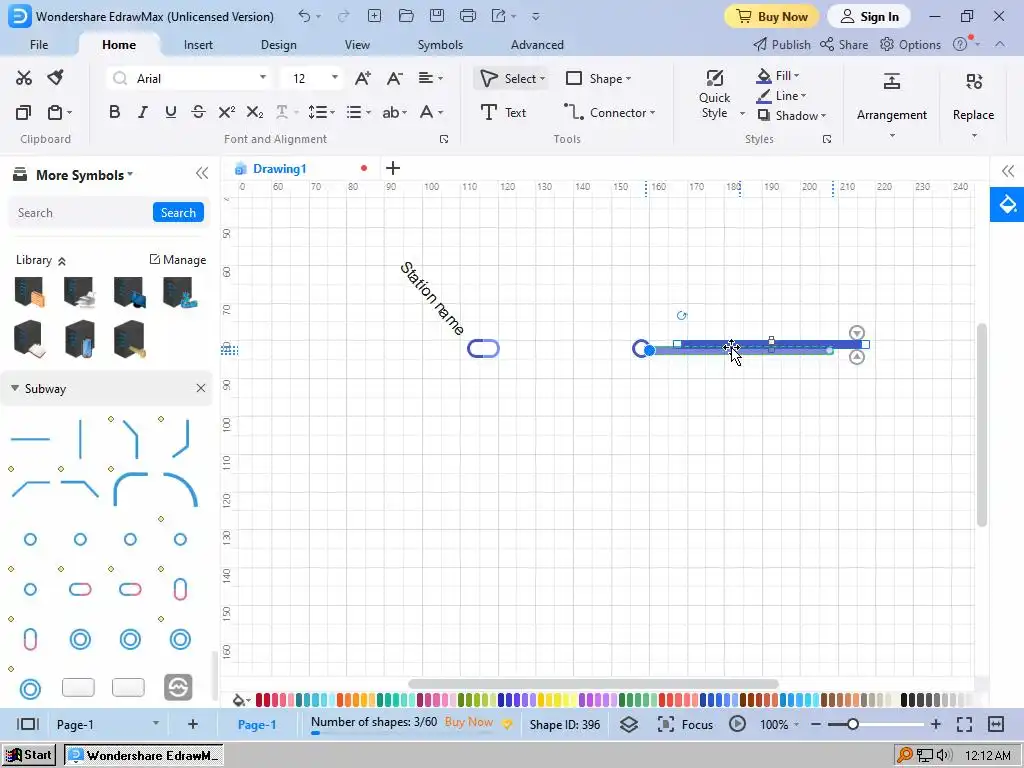Click the New document icon in title bar

click(x=374, y=16)
